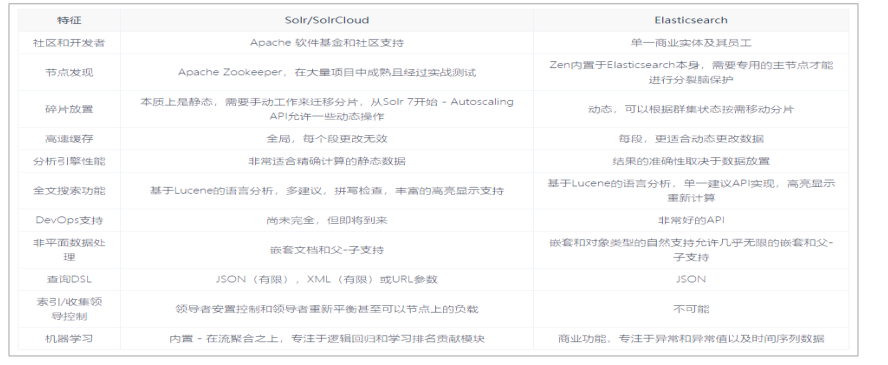Select the 'Apache 软件基金和社区支持' cell
Image resolution: width=888 pixels, height=365 pixels.
click(327, 43)
